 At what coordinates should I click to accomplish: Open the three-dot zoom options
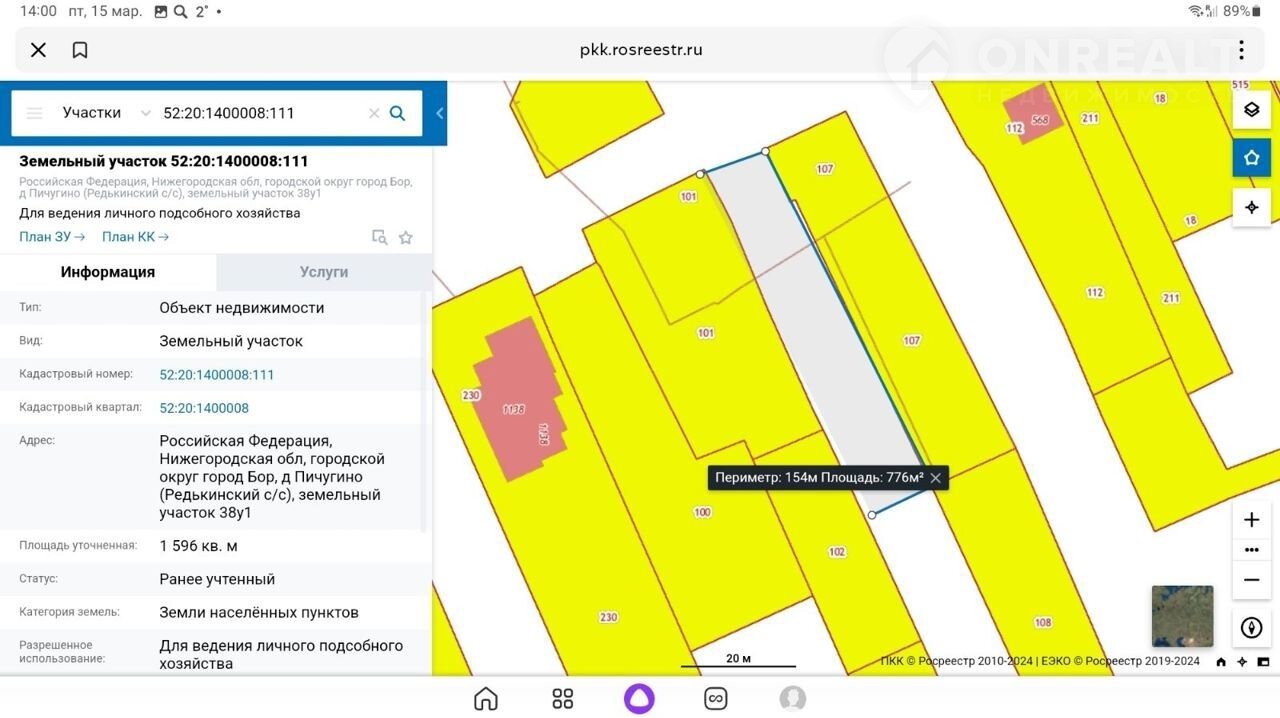click(x=1251, y=550)
